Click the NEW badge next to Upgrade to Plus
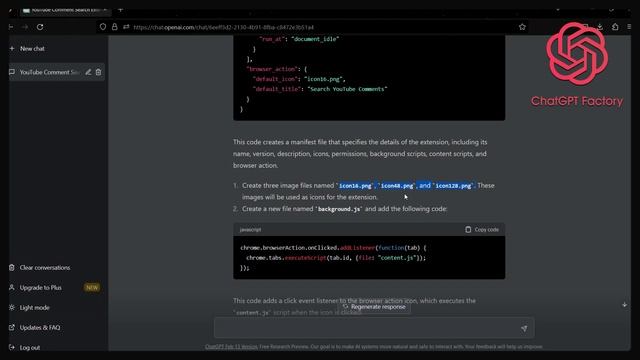 point(92,288)
